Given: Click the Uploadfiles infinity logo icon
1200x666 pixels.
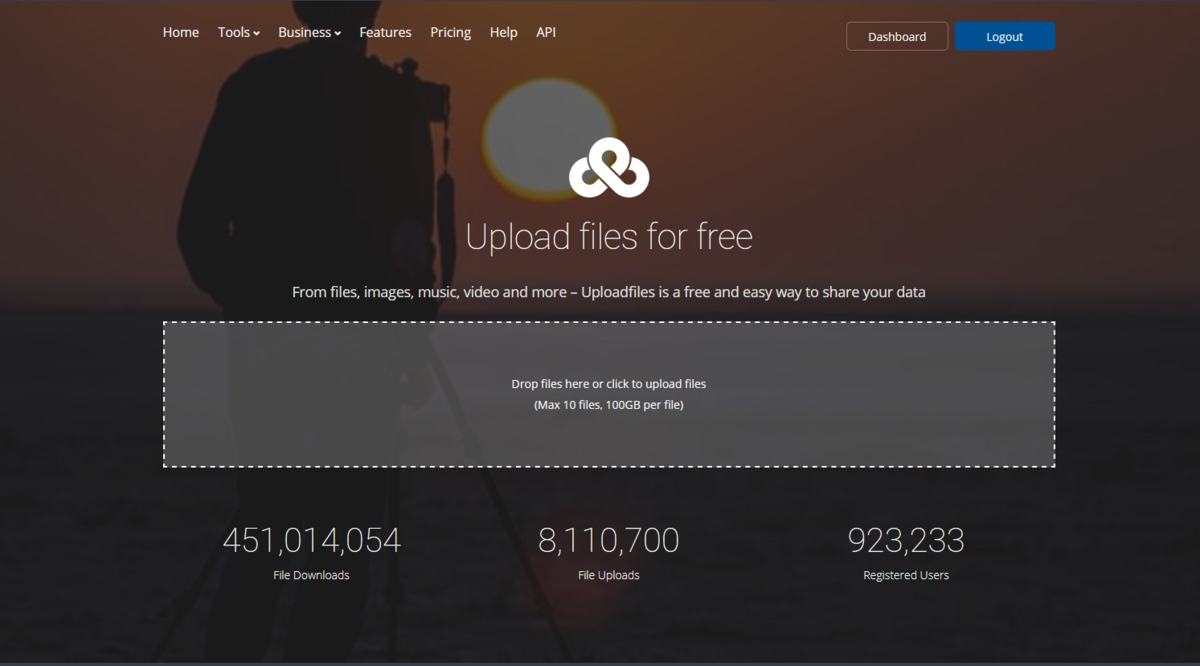Looking at the screenshot, I should coord(608,167).
